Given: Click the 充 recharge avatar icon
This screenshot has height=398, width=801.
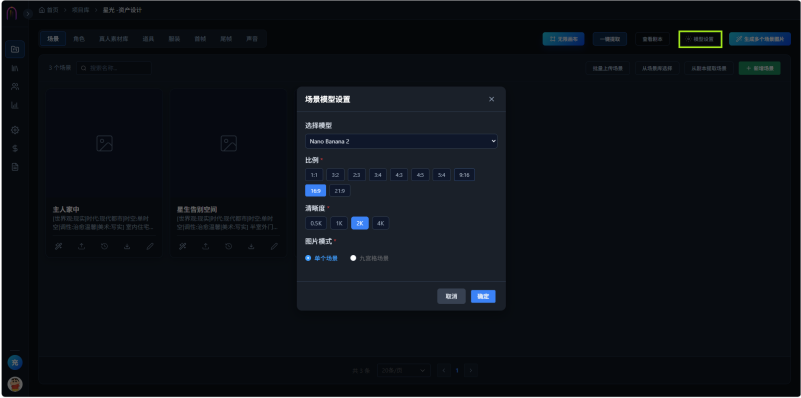Looking at the screenshot, I should pos(15,363).
